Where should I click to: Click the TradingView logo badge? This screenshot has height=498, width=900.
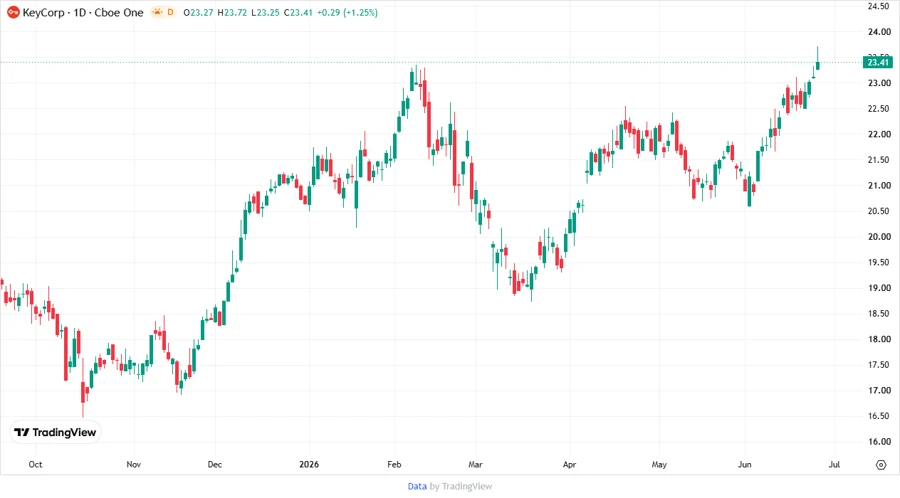pyautogui.click(x=55, y=433)
